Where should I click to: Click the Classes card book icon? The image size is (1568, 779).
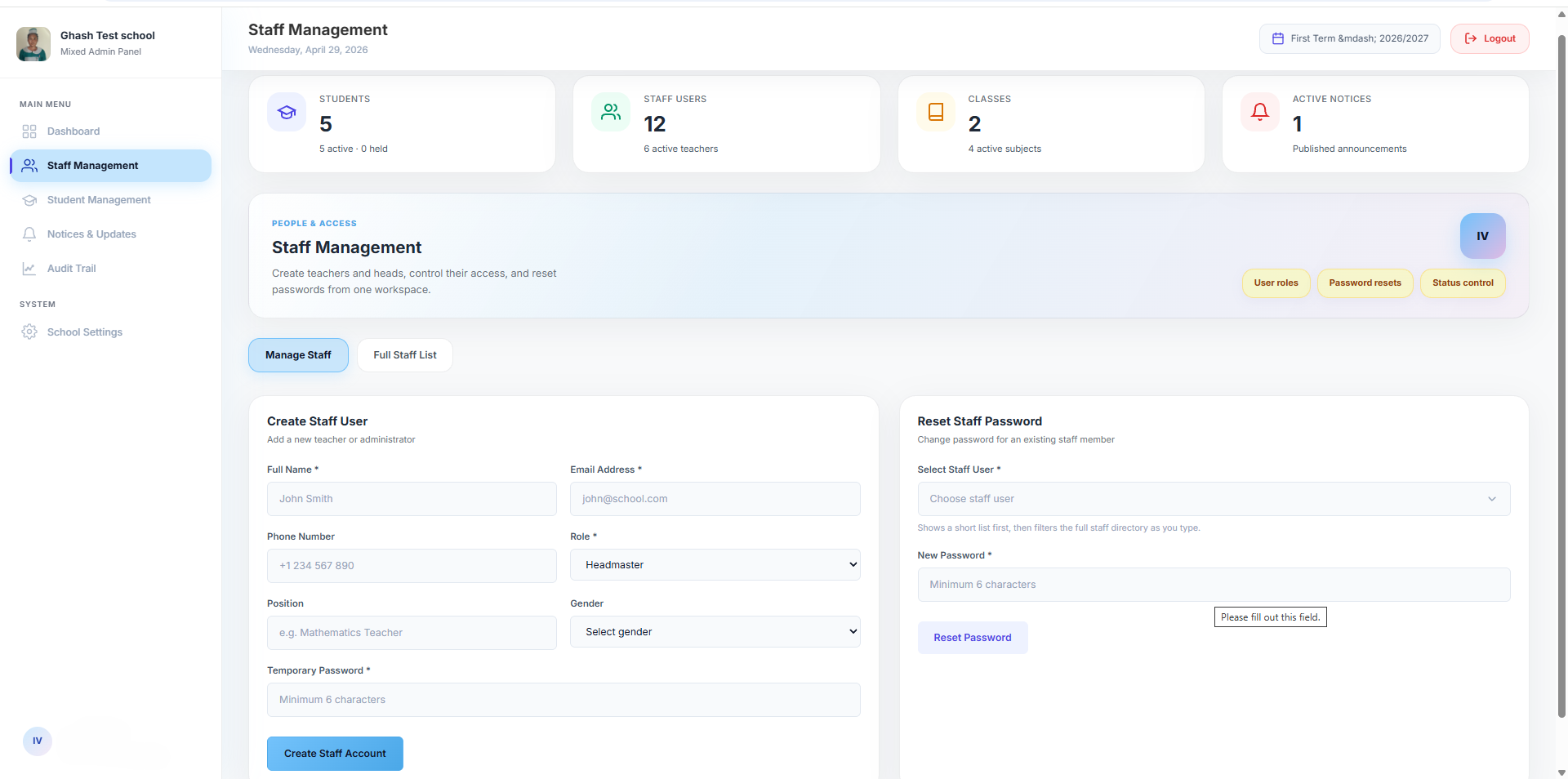[x=936, y=112]
